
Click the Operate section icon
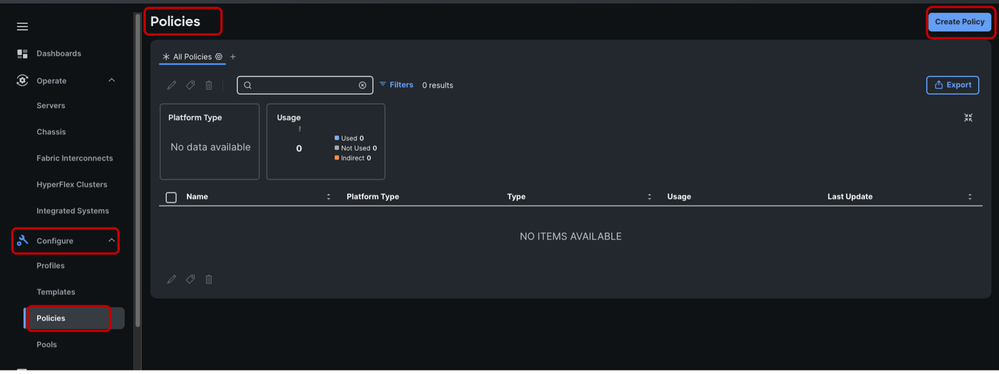(x=22, y=80)
